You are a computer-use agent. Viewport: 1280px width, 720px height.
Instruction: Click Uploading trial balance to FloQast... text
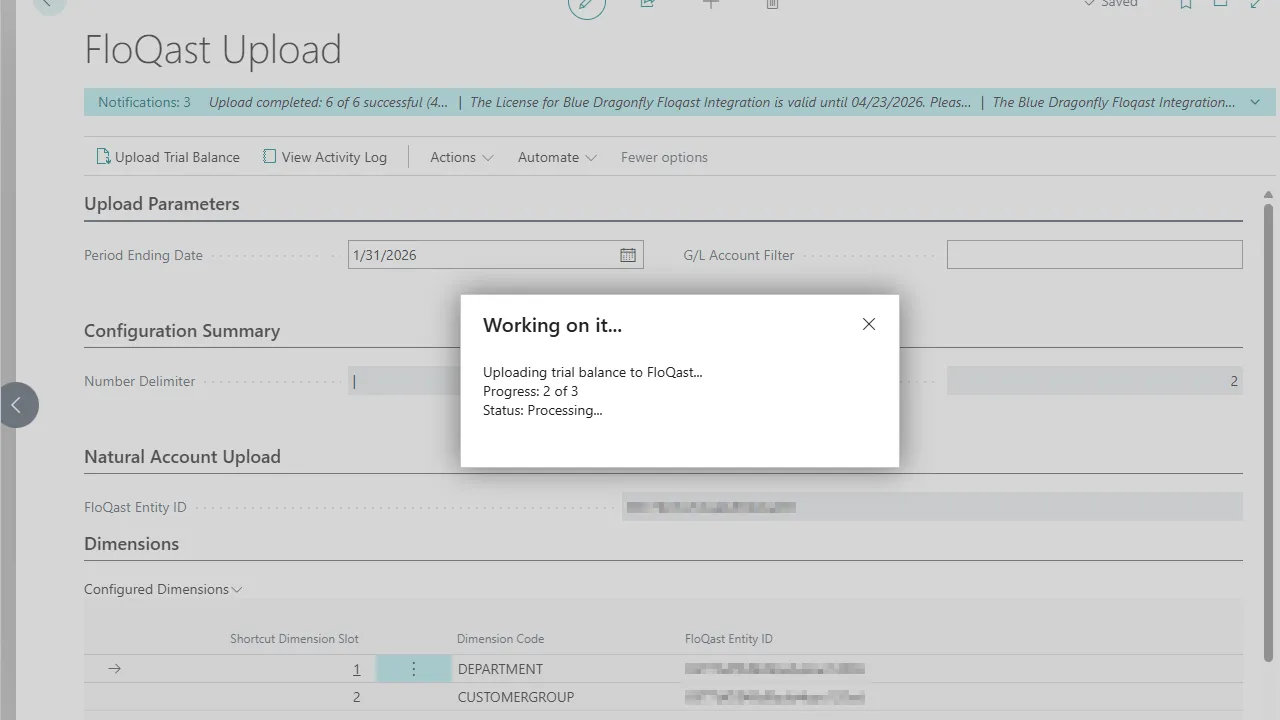[593, 372]
